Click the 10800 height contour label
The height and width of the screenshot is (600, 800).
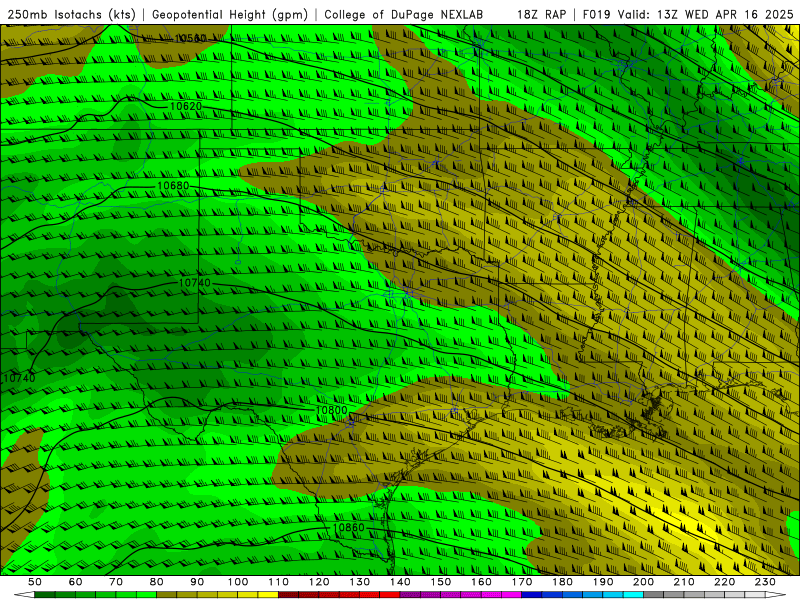(331, 410)
